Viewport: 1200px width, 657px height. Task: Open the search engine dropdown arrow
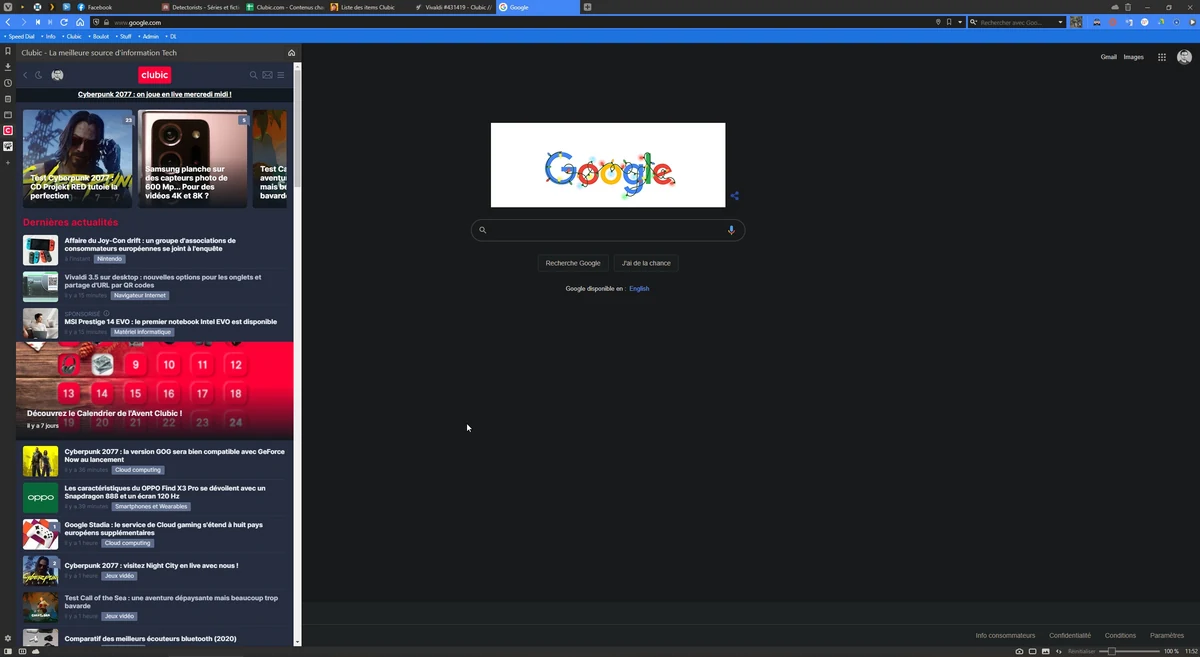tap(1060, 22)
